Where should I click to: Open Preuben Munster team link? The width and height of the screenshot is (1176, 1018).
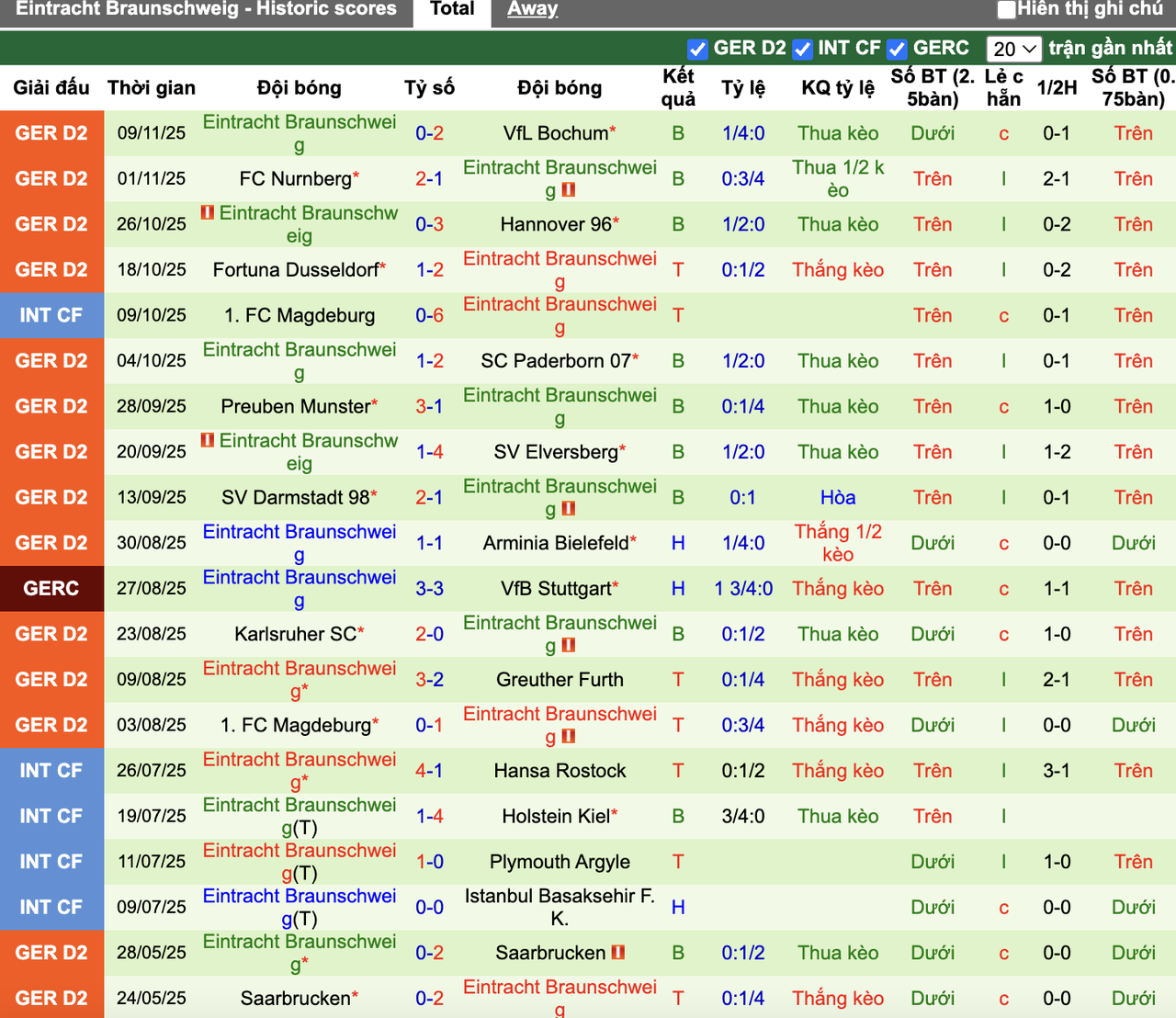click(x=296, y=406)
